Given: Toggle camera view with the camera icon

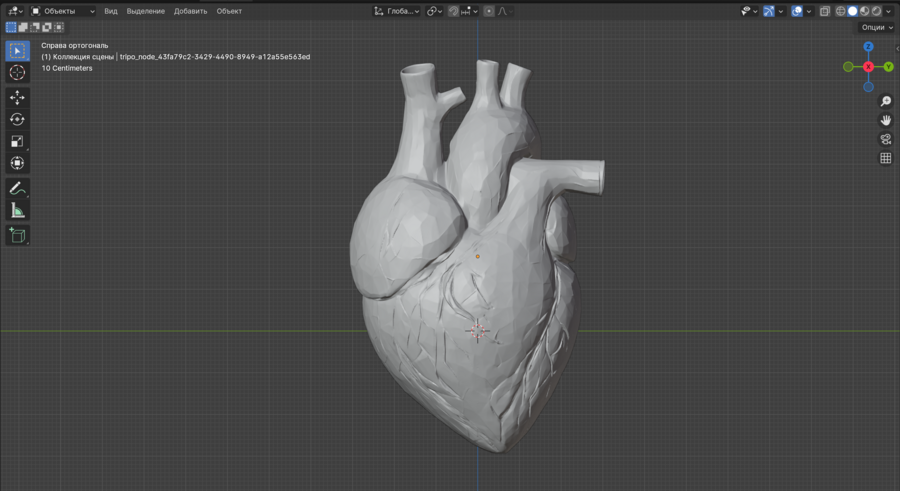Looking at the screenshot, I should point(885,139).
